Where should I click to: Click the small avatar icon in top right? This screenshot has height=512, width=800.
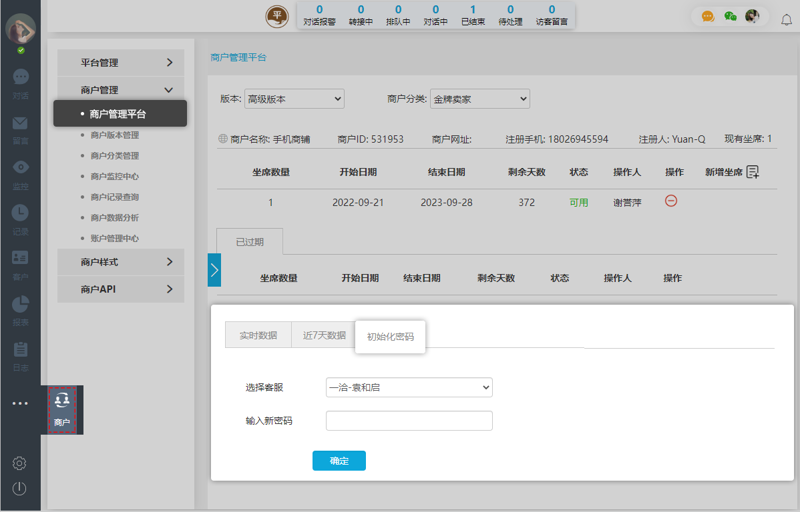click(x=752, y=16)
